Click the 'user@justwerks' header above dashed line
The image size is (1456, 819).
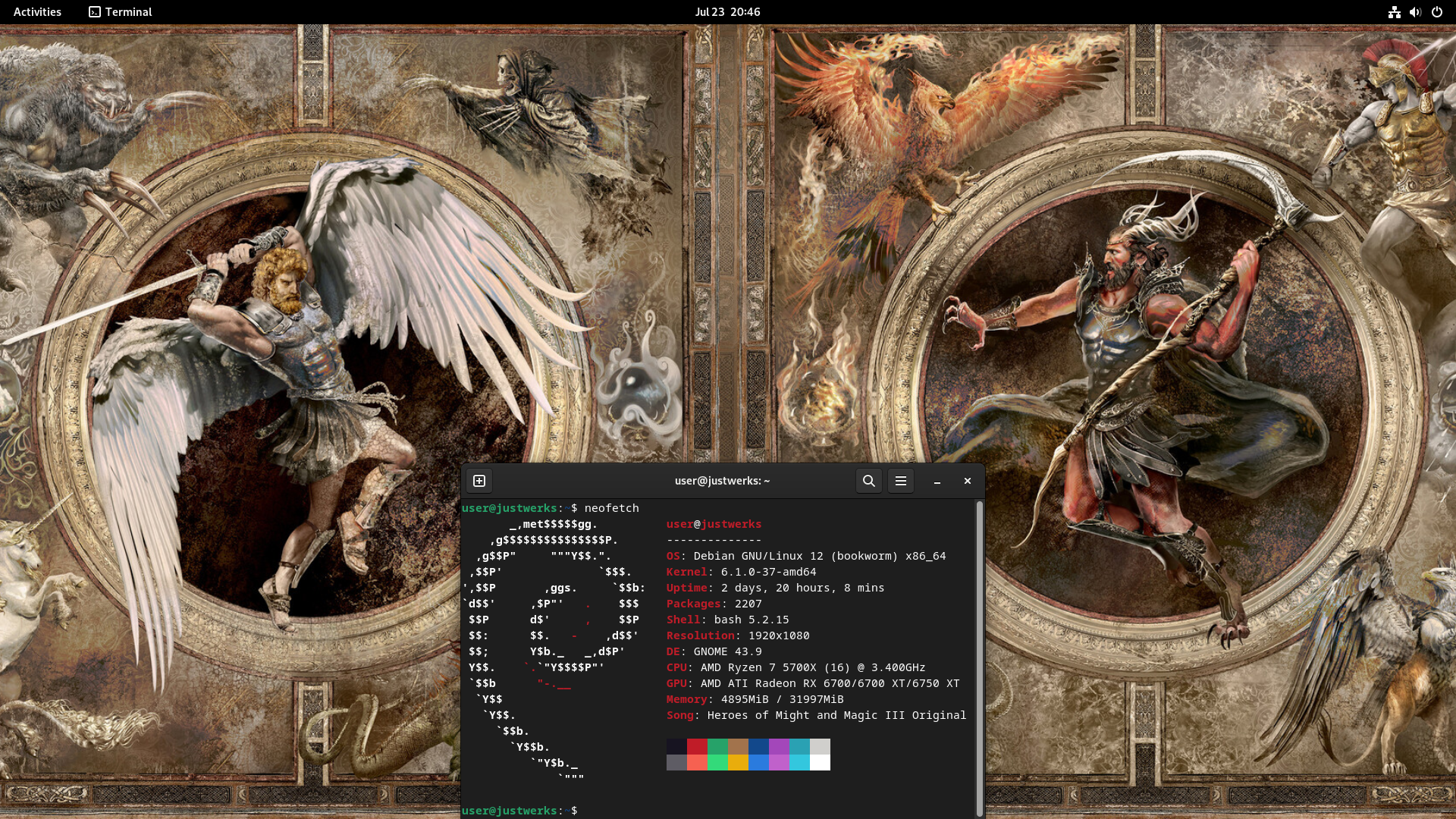pyautogui.click(x=714, y=524)
